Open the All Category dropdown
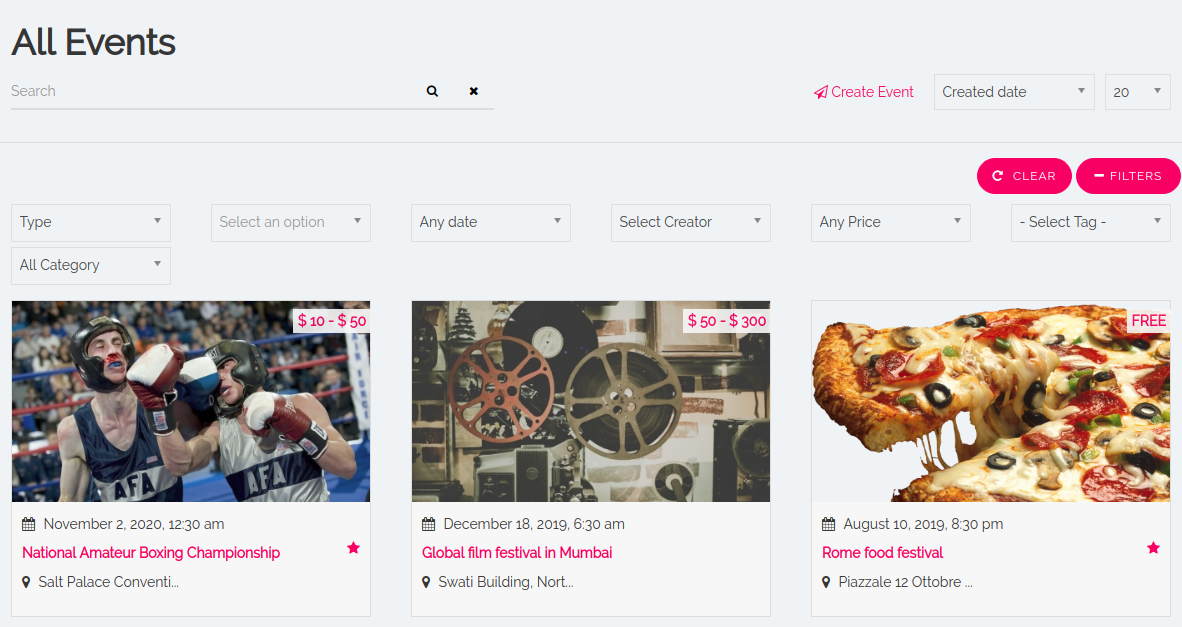This screenshot has height=627, width=1182. (90, 265)
